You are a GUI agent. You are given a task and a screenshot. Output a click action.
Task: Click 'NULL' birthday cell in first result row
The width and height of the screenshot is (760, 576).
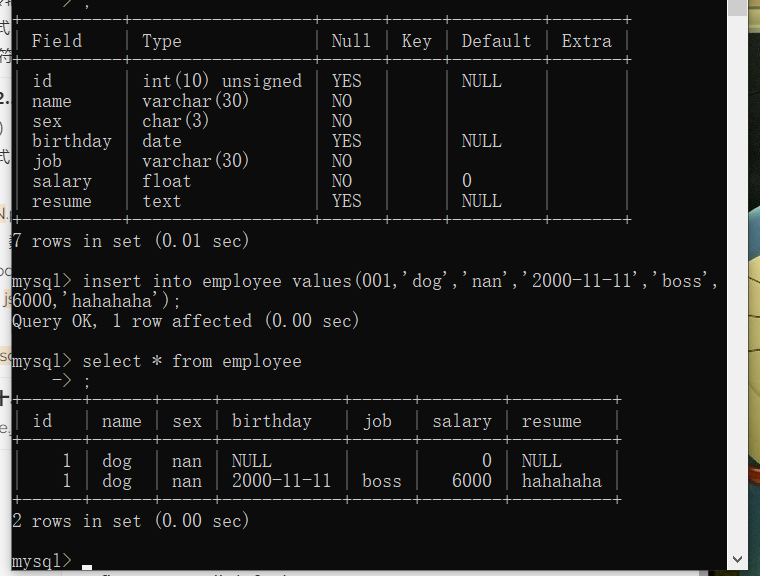pos(252,461)
